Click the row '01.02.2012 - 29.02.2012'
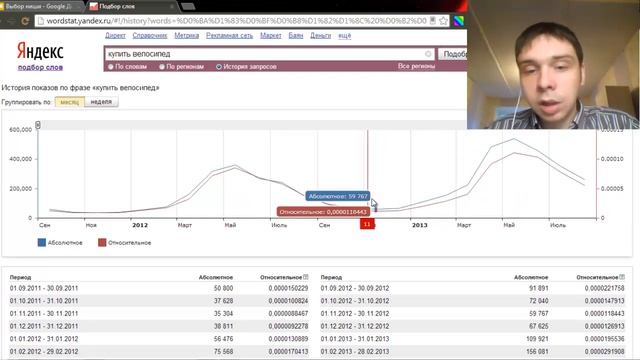Viewport: 640px width, 360px height. (x=159, y=351)
